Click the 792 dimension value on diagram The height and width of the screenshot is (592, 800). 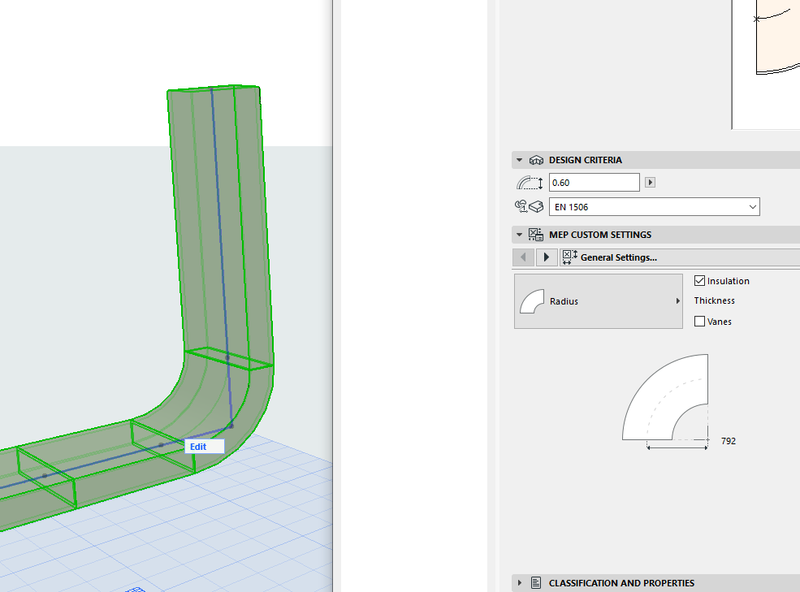point(728,440)
